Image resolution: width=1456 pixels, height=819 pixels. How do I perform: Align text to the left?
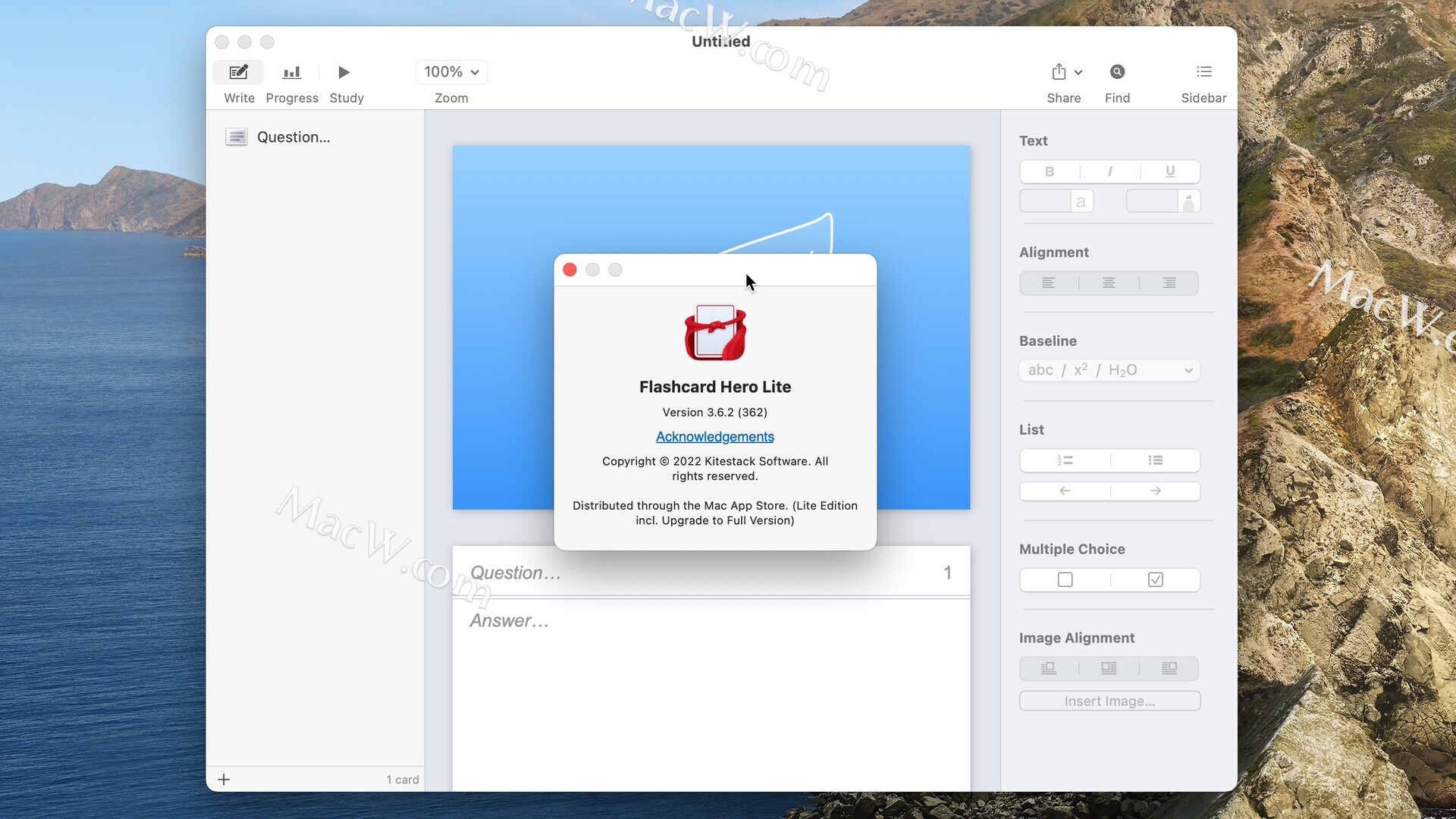1049,284
